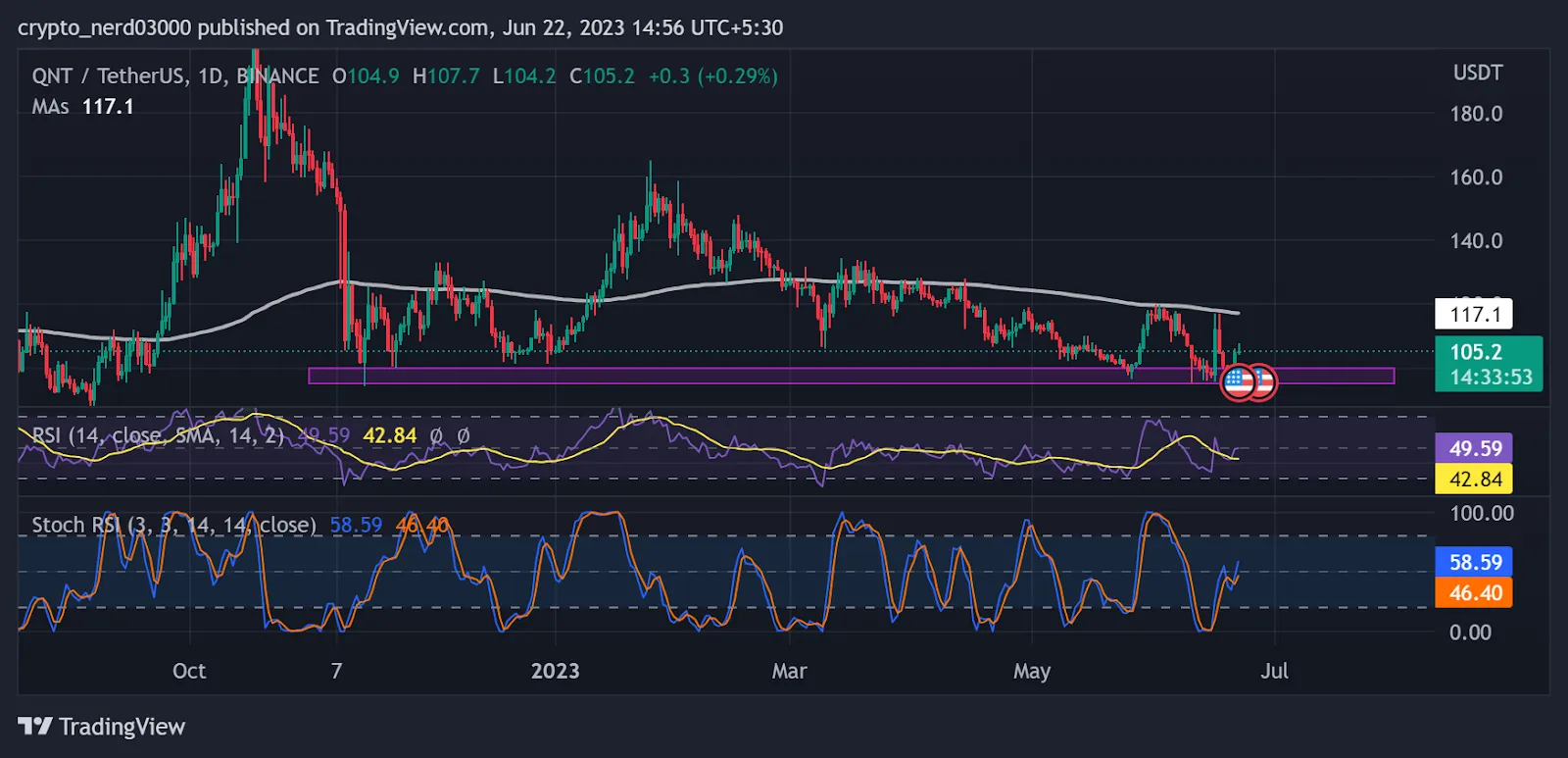Click the yellow 42.84 value in RSI legend
Screen dimensions: 1568x758
[389, 435]
